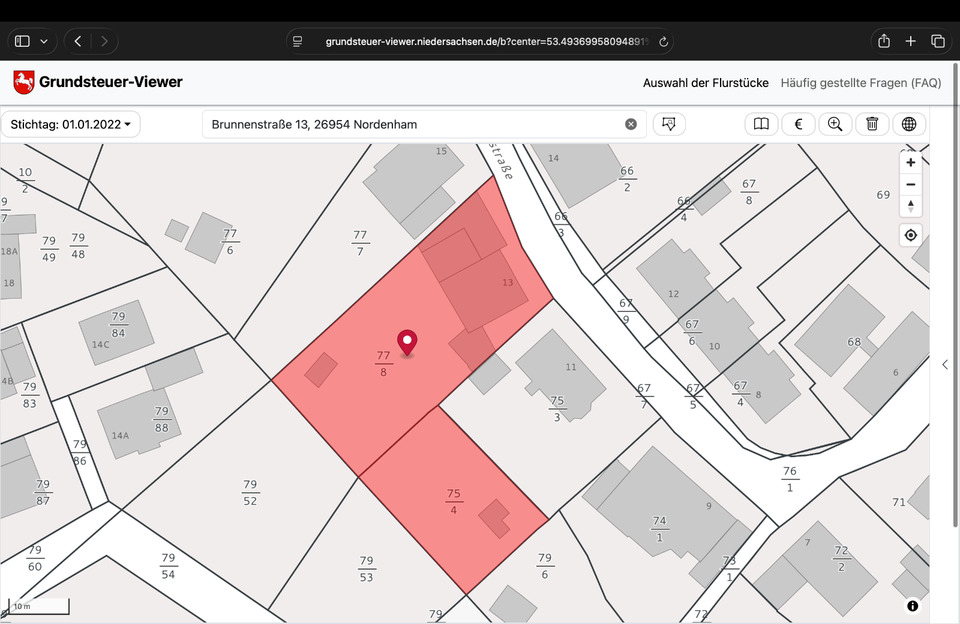Click the Brunnenstraße 13 address search field
Viewport: 960px width, 624px height.
click(x=415, y=124)
